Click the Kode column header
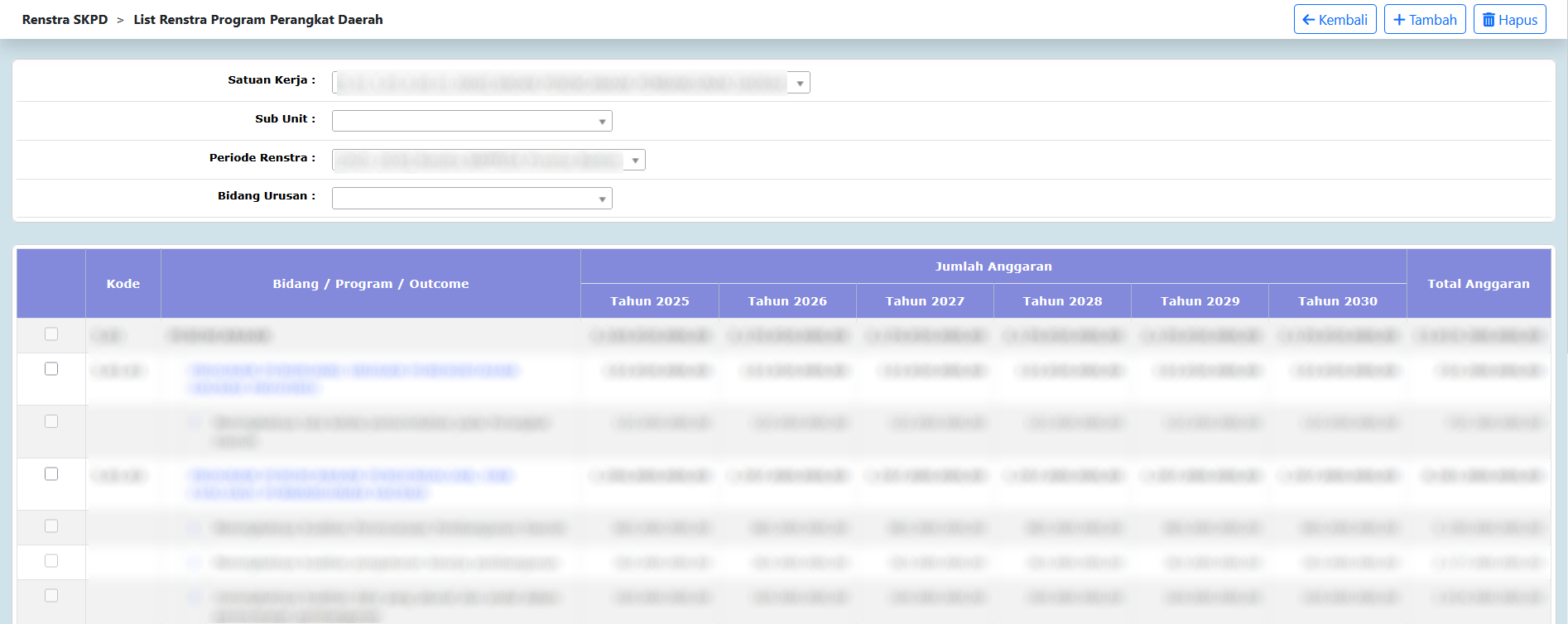This screenshot has height=624, width=1568. pyautogui.click(x=123, y=284)
